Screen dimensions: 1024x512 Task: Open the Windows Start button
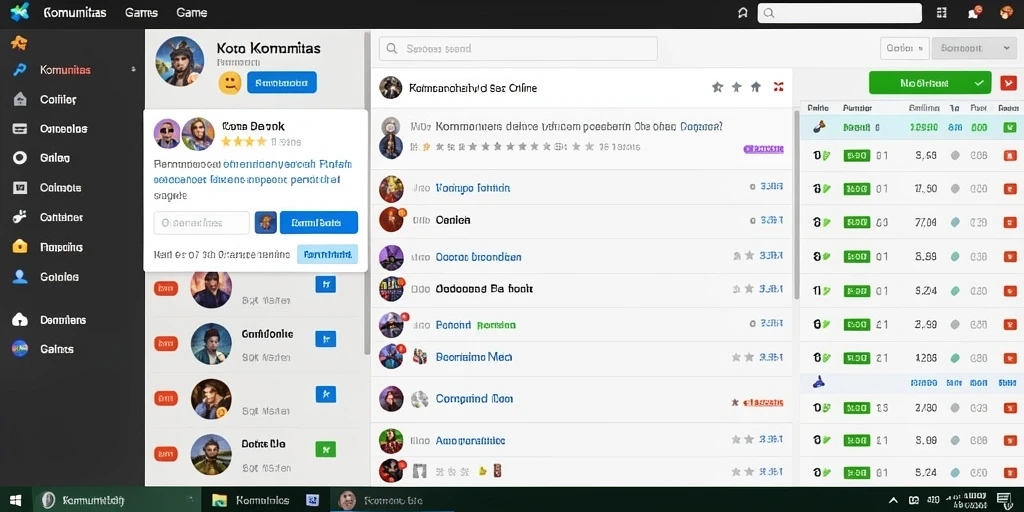tap(15, 500)
